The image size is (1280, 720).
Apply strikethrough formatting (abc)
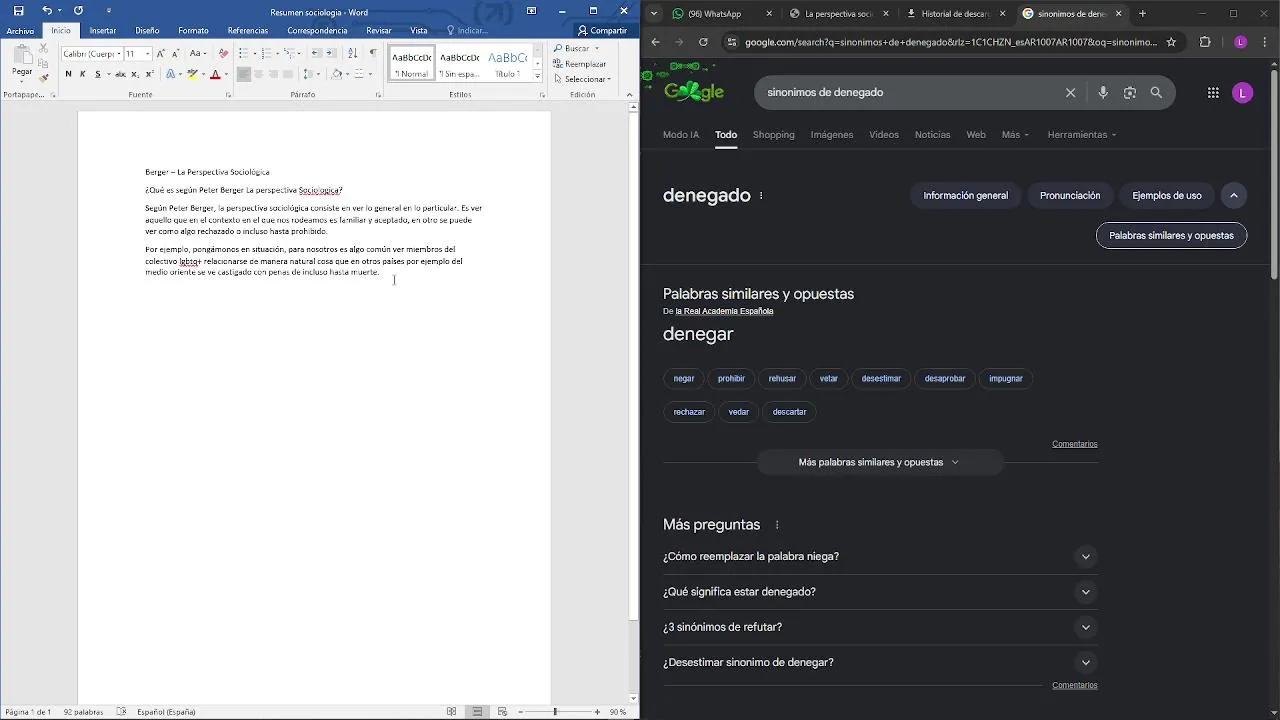120,74
